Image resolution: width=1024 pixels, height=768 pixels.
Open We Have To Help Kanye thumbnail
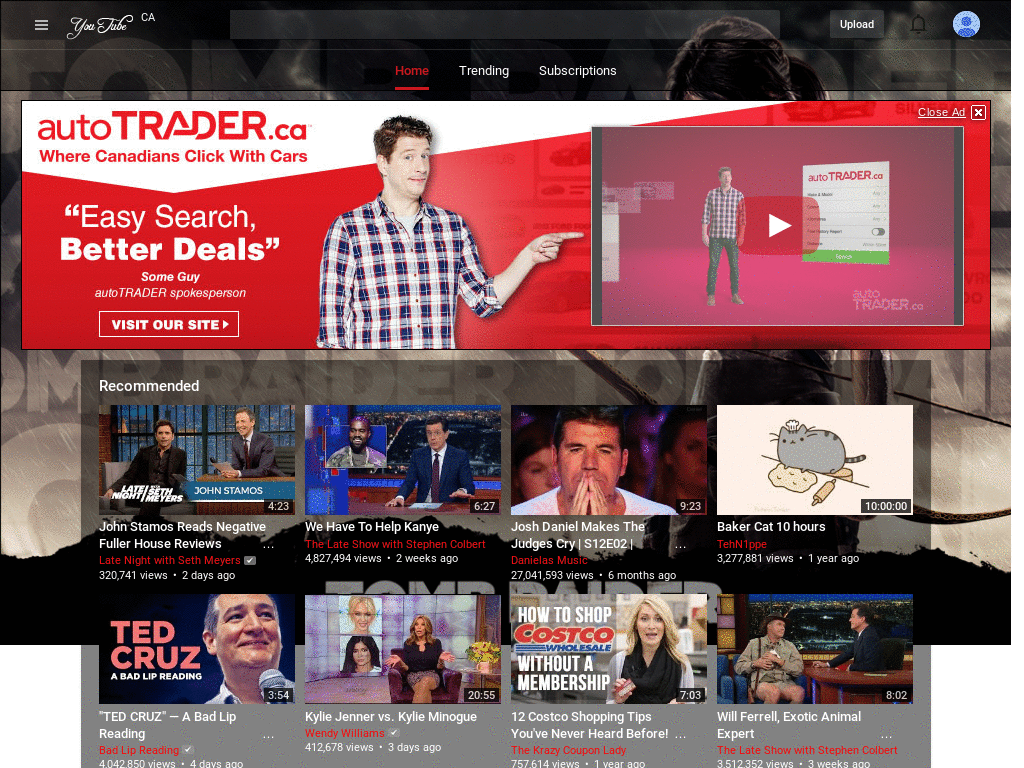pos(403,460)
